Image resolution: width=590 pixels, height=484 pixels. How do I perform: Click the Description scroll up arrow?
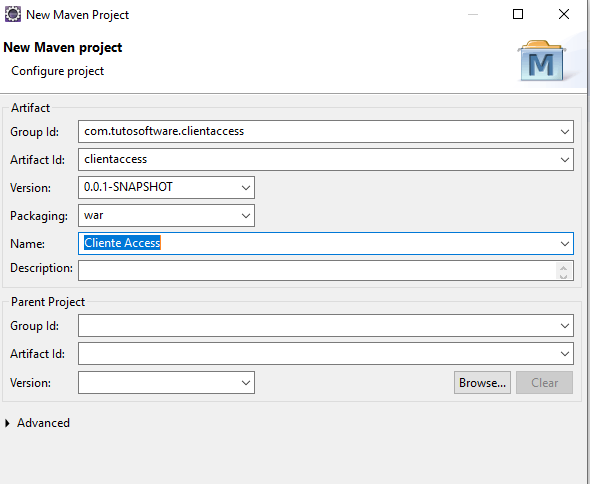point(563,268)
